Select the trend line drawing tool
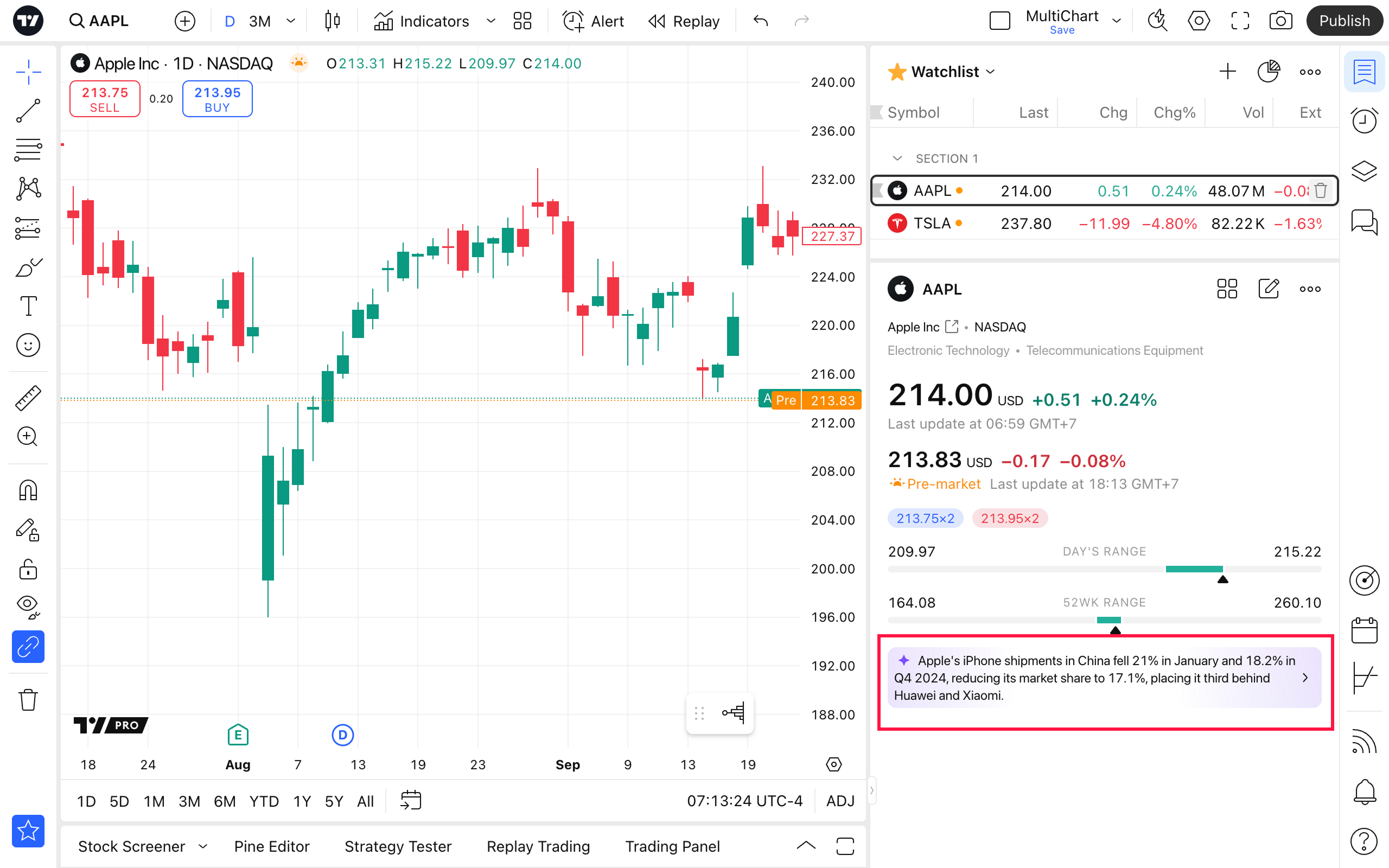Viewport: 1389px width, 868px height. coord(28,111)
